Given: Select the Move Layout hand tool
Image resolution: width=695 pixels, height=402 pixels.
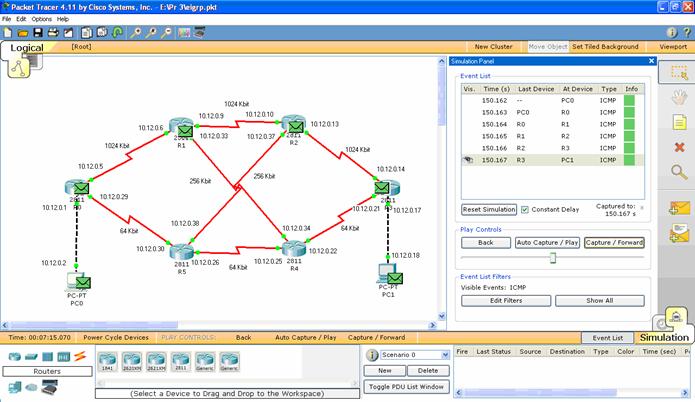Looking at the screenshot, I should click(679, 97).
